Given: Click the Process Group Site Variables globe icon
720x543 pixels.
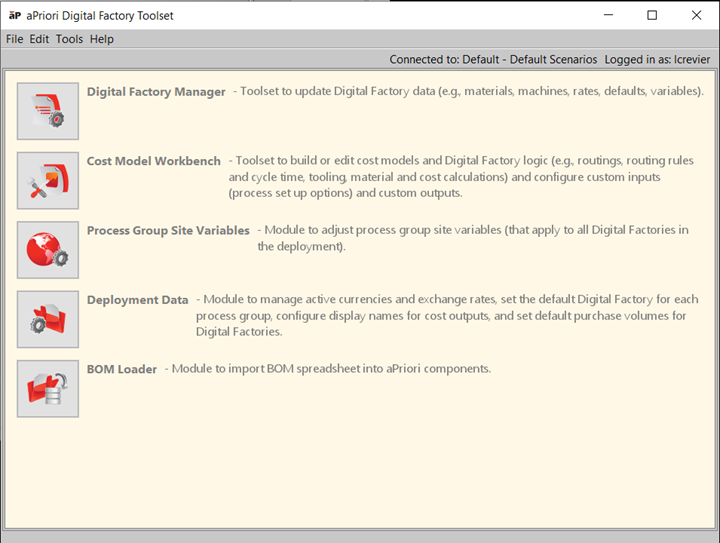Looking at the screenshot, I should [48, 250].
